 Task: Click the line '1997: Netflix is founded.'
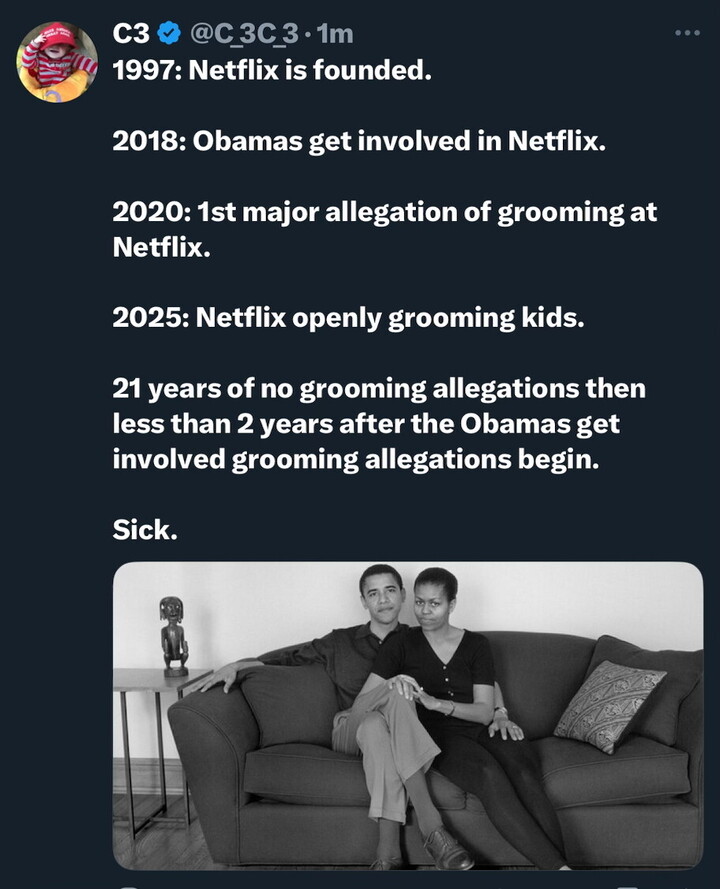[x=271, y=73]
